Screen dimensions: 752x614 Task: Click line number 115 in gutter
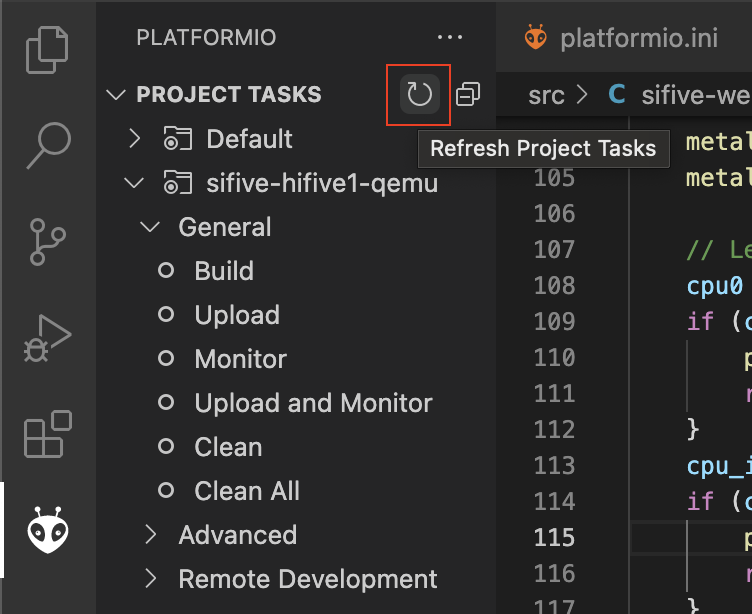[x=554, y=537]
